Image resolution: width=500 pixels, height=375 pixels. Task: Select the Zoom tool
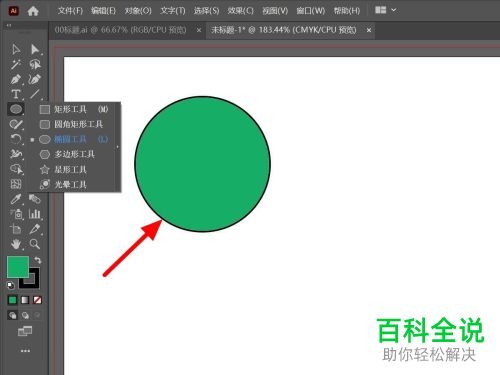[35, 244]
